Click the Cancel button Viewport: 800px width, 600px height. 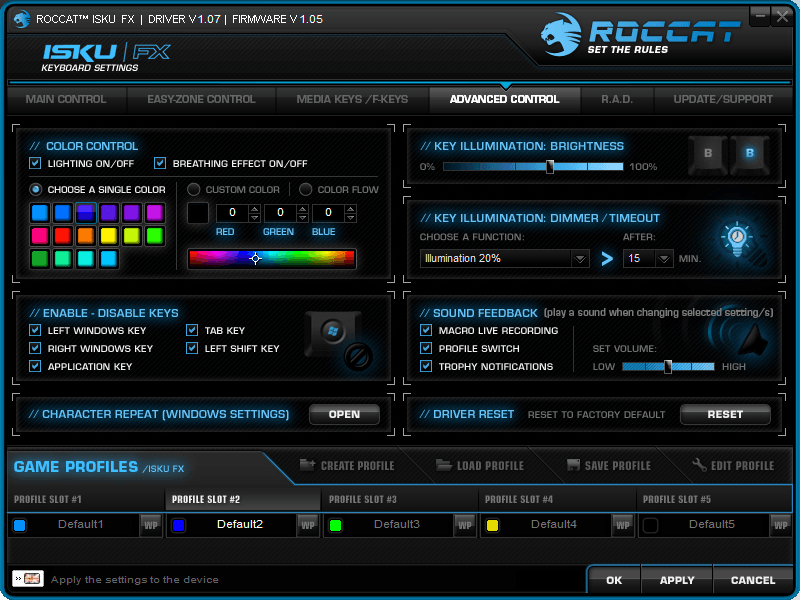(753, 580)
